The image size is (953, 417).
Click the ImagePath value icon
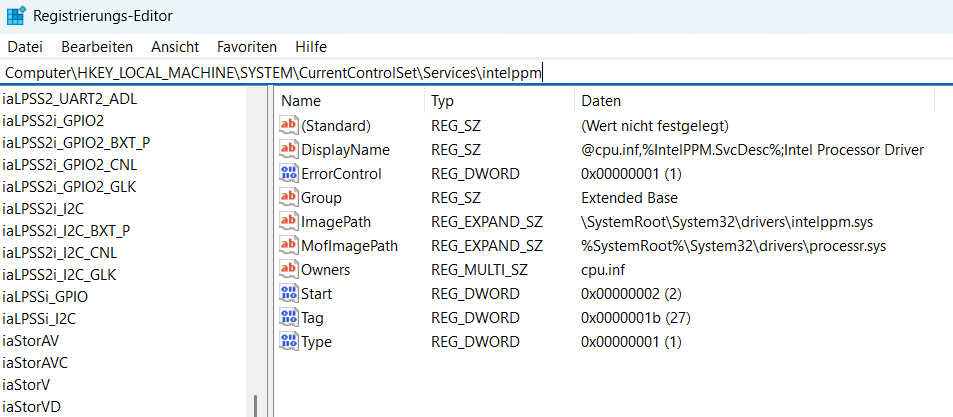(x=289, y=222)
